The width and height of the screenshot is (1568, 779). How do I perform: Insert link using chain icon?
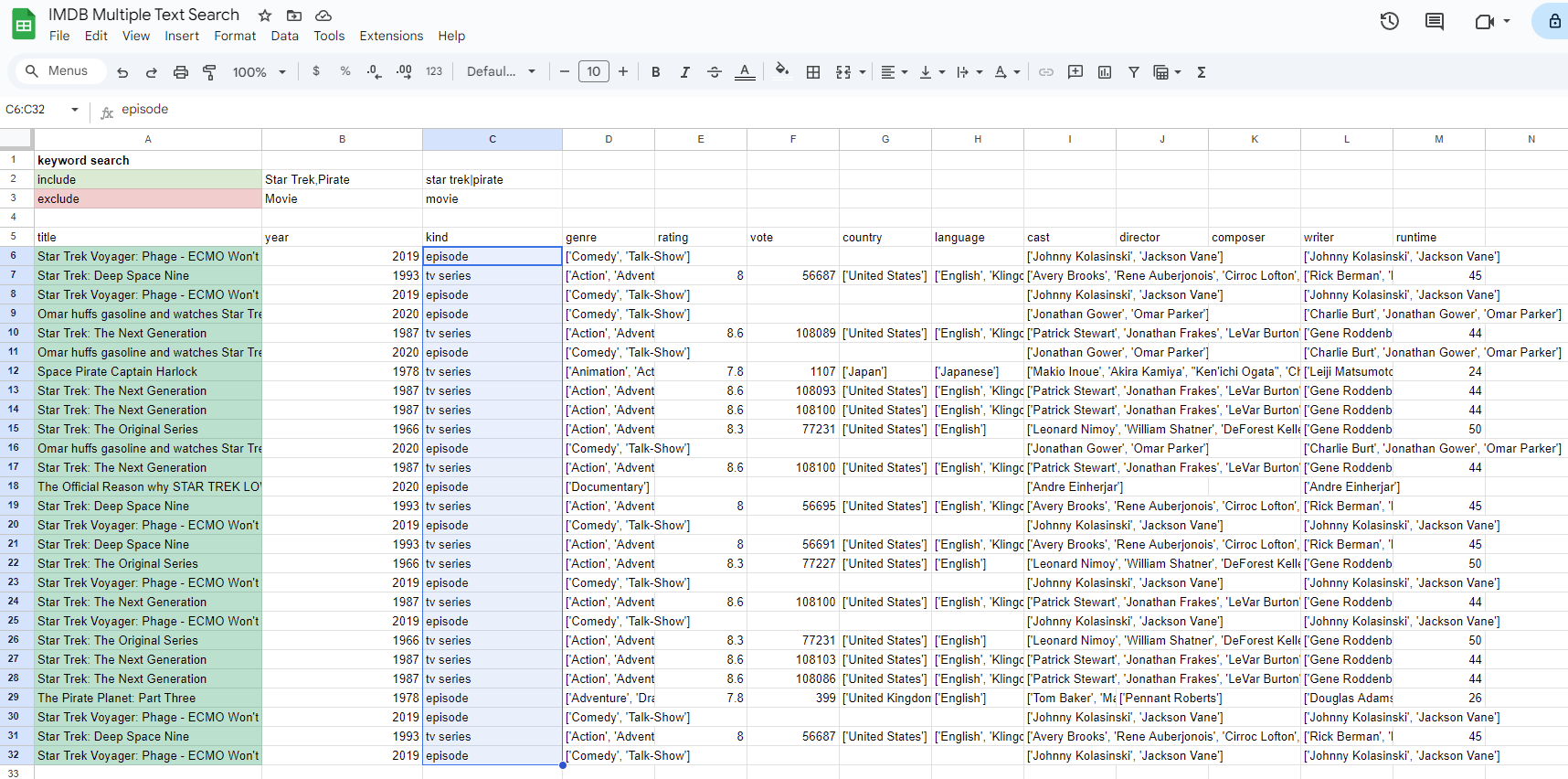[x=1046, y=72]
